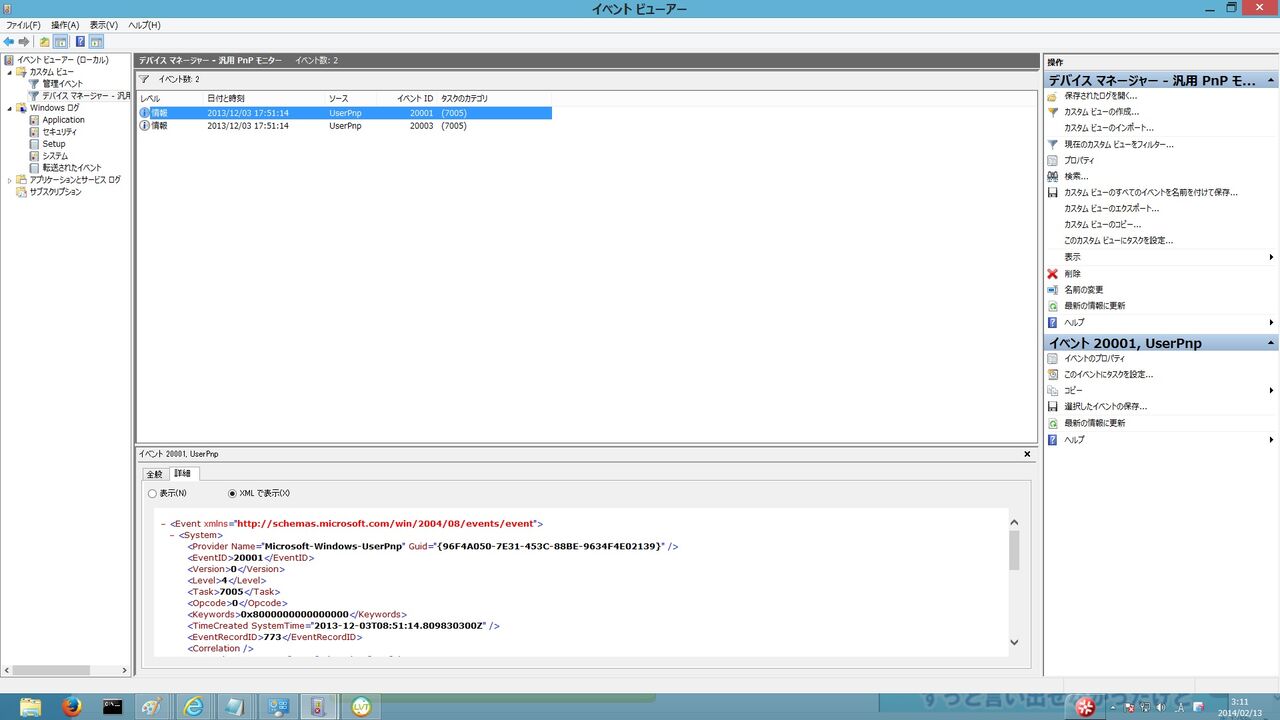Close the event 20001 preview pane

(1027, 454)
